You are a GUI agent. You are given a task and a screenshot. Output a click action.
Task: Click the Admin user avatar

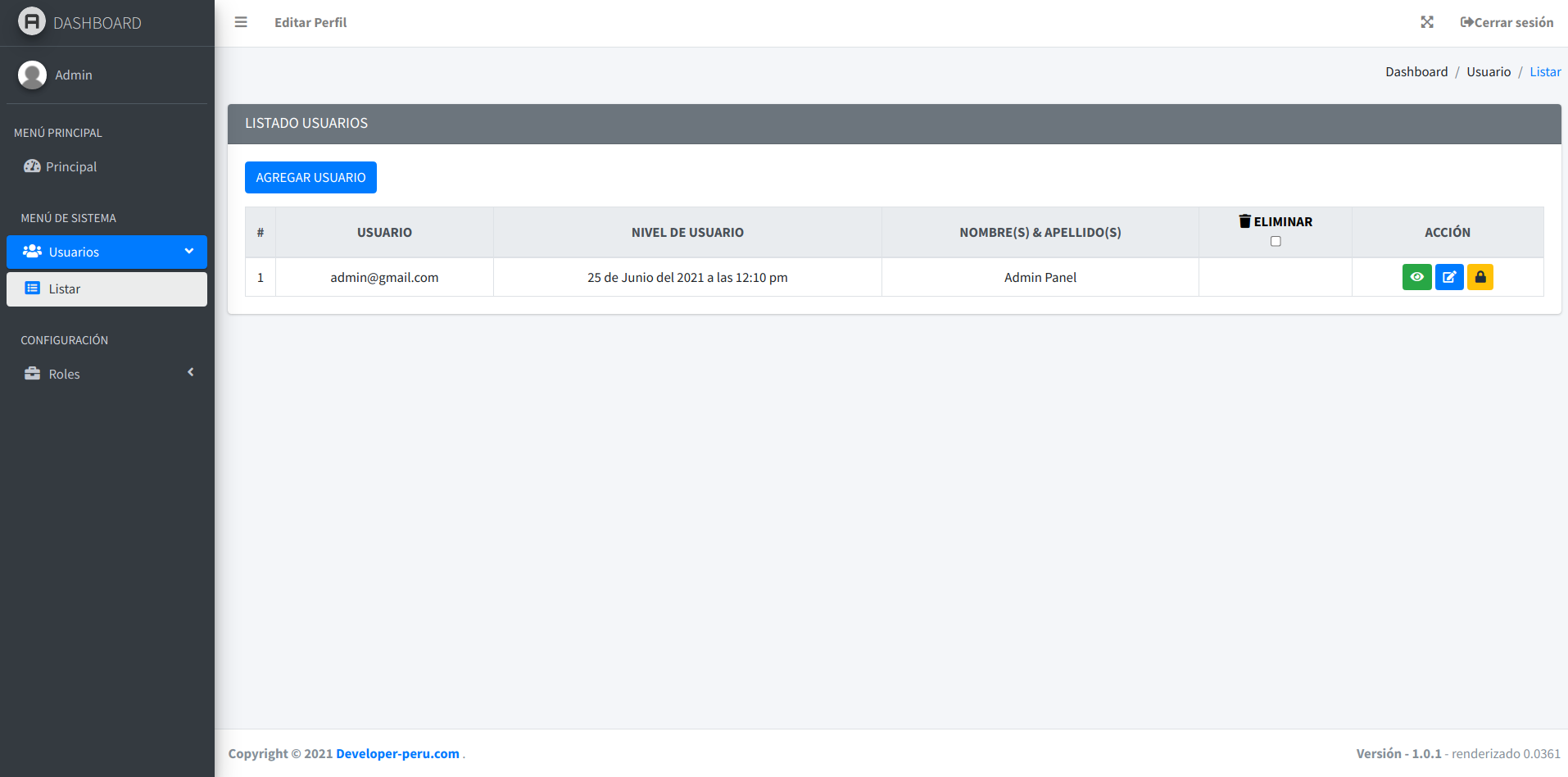[x=32, y=75]
